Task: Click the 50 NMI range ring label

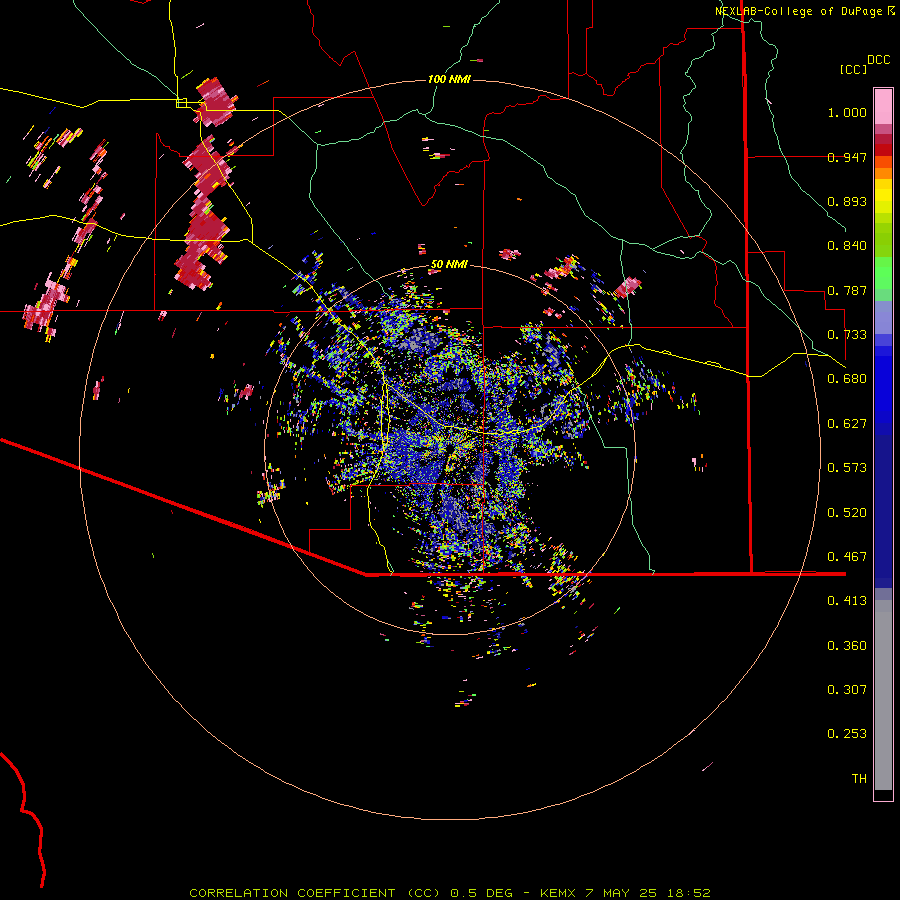Action: click(x=449, y=264)
